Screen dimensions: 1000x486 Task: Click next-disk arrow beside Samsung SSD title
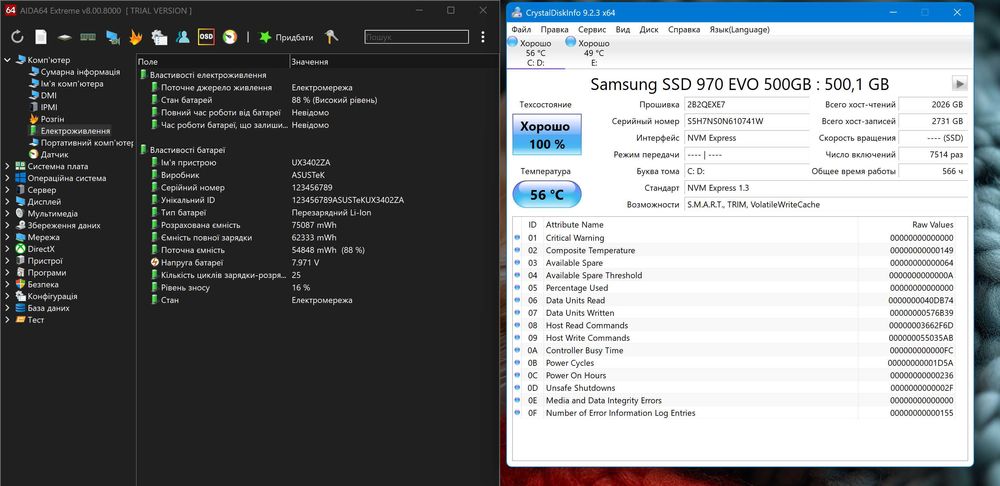tap(959, 84)
